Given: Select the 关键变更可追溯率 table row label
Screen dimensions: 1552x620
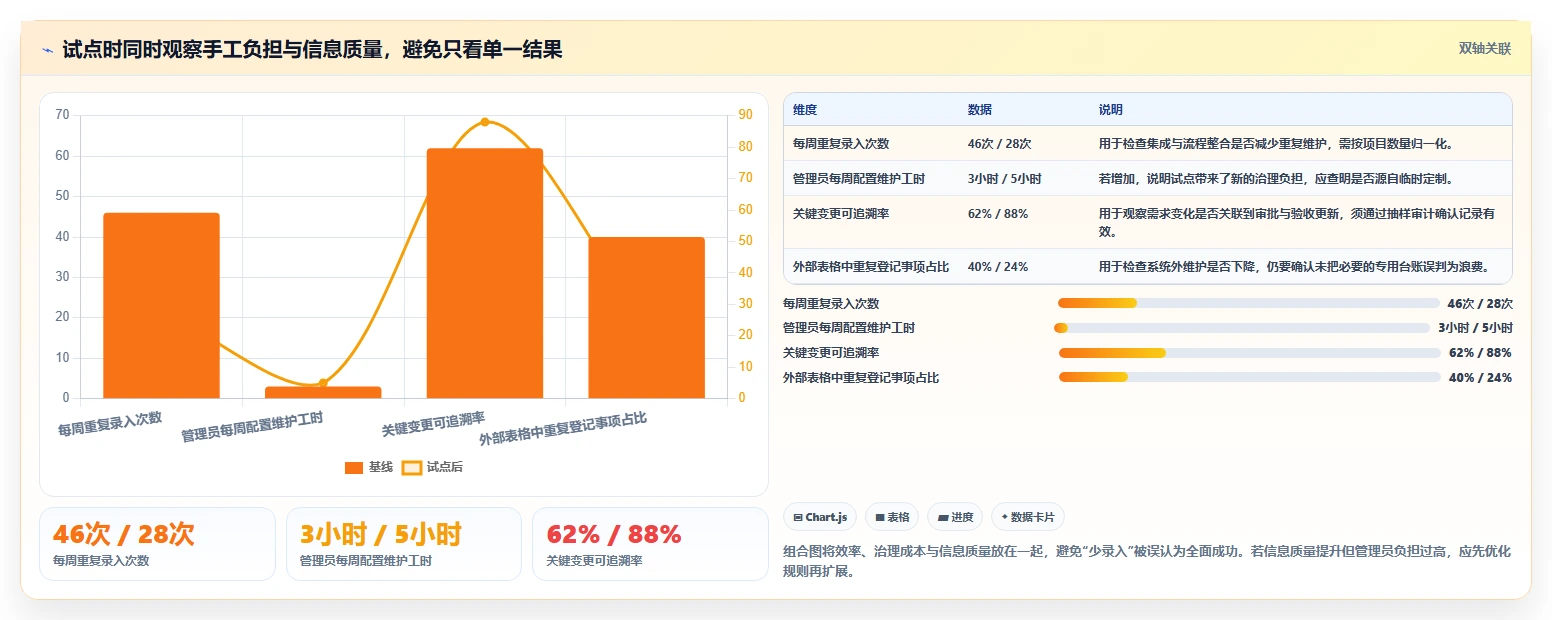Looking at the screenshot, I should [x=841, y=214].
